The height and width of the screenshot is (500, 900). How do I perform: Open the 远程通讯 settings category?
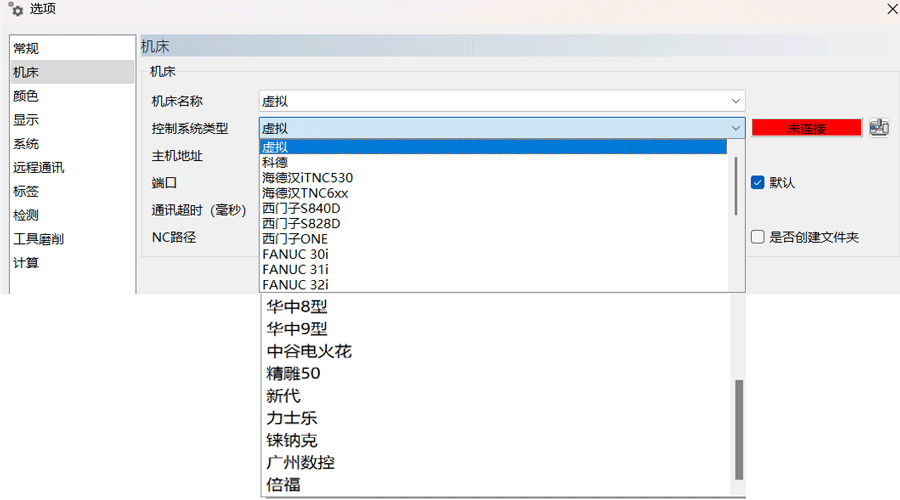tap(72, 168)
